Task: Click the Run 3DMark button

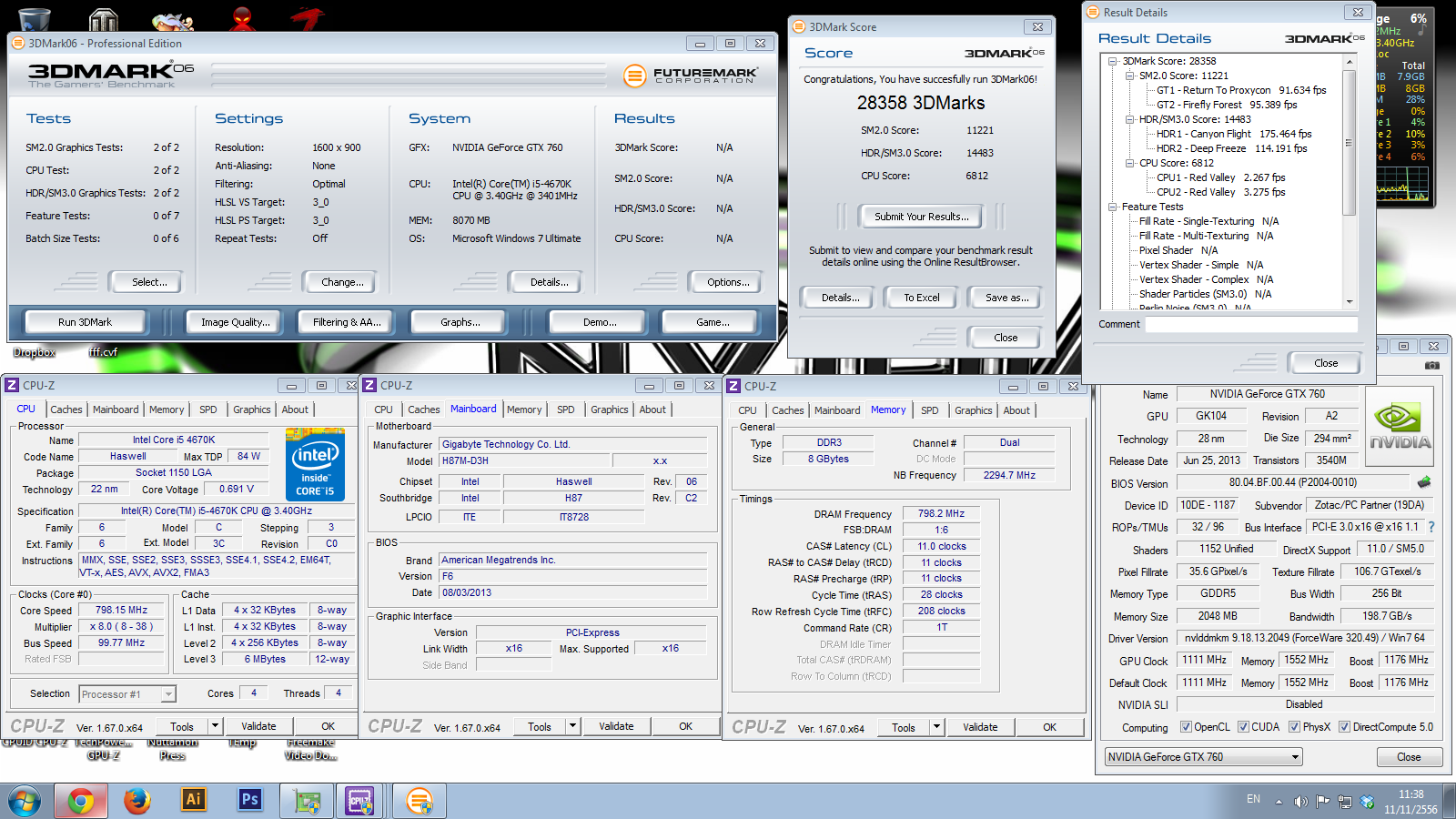Action: click(x=86, y=322)
